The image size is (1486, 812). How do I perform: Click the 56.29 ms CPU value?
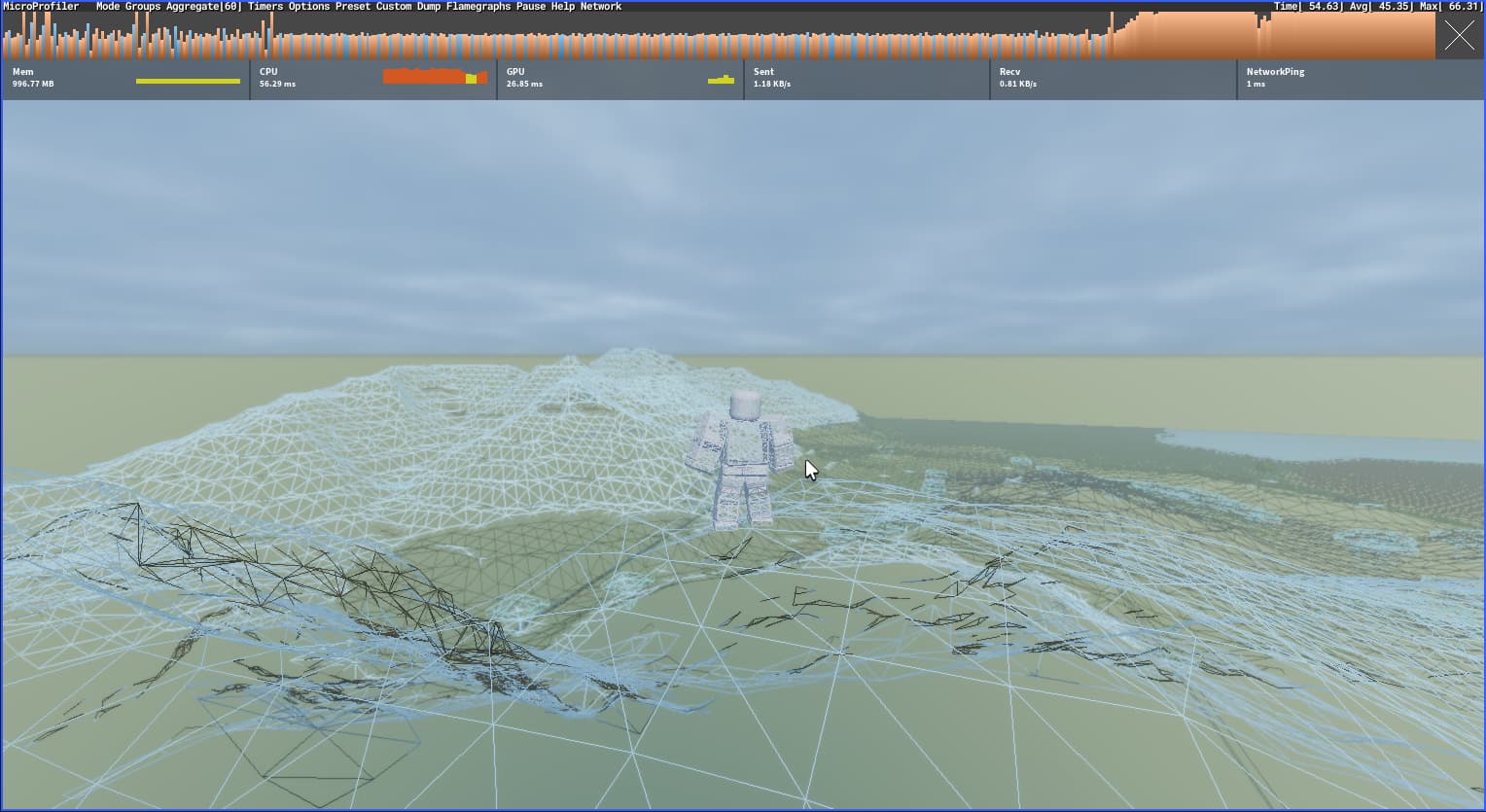[277, 85]
